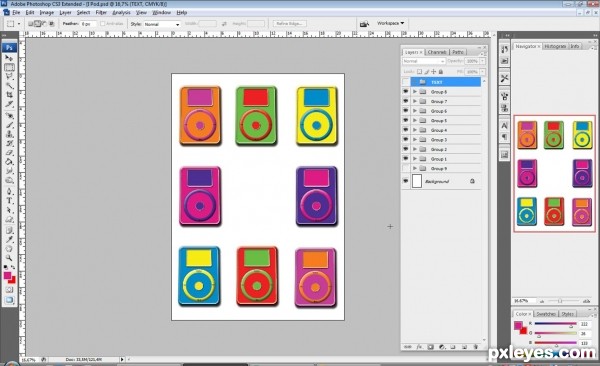Open the File menu

[16, 13]
